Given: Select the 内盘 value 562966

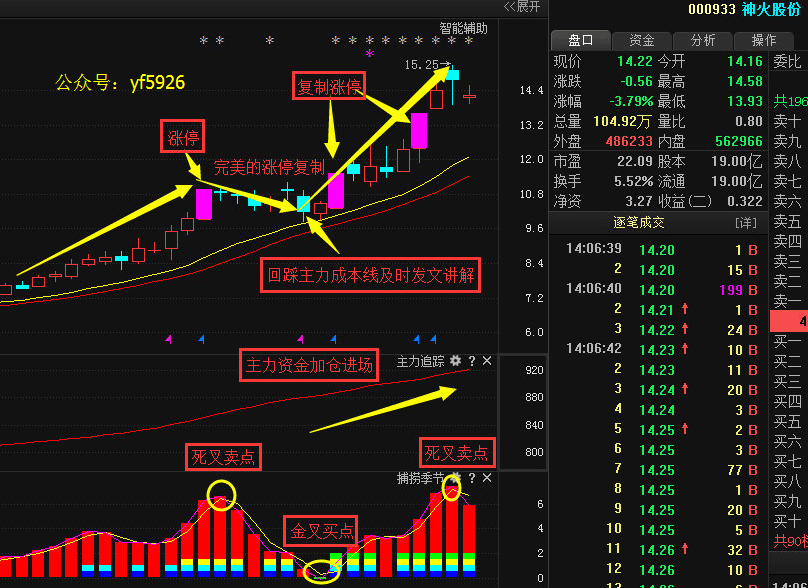Looking at the screenshot, I should point(739,141).
